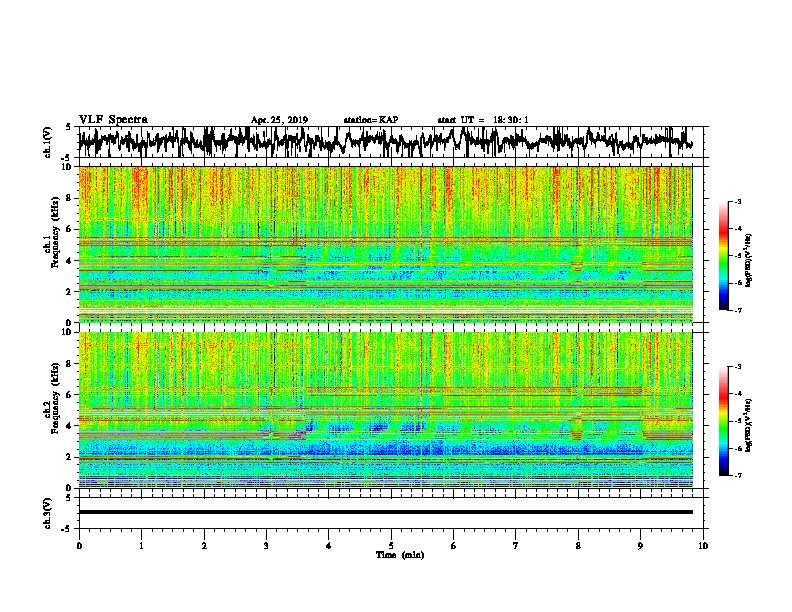Click time axis tick label "3"
This screenshot has width=792, height=612.
pos(266,546)
